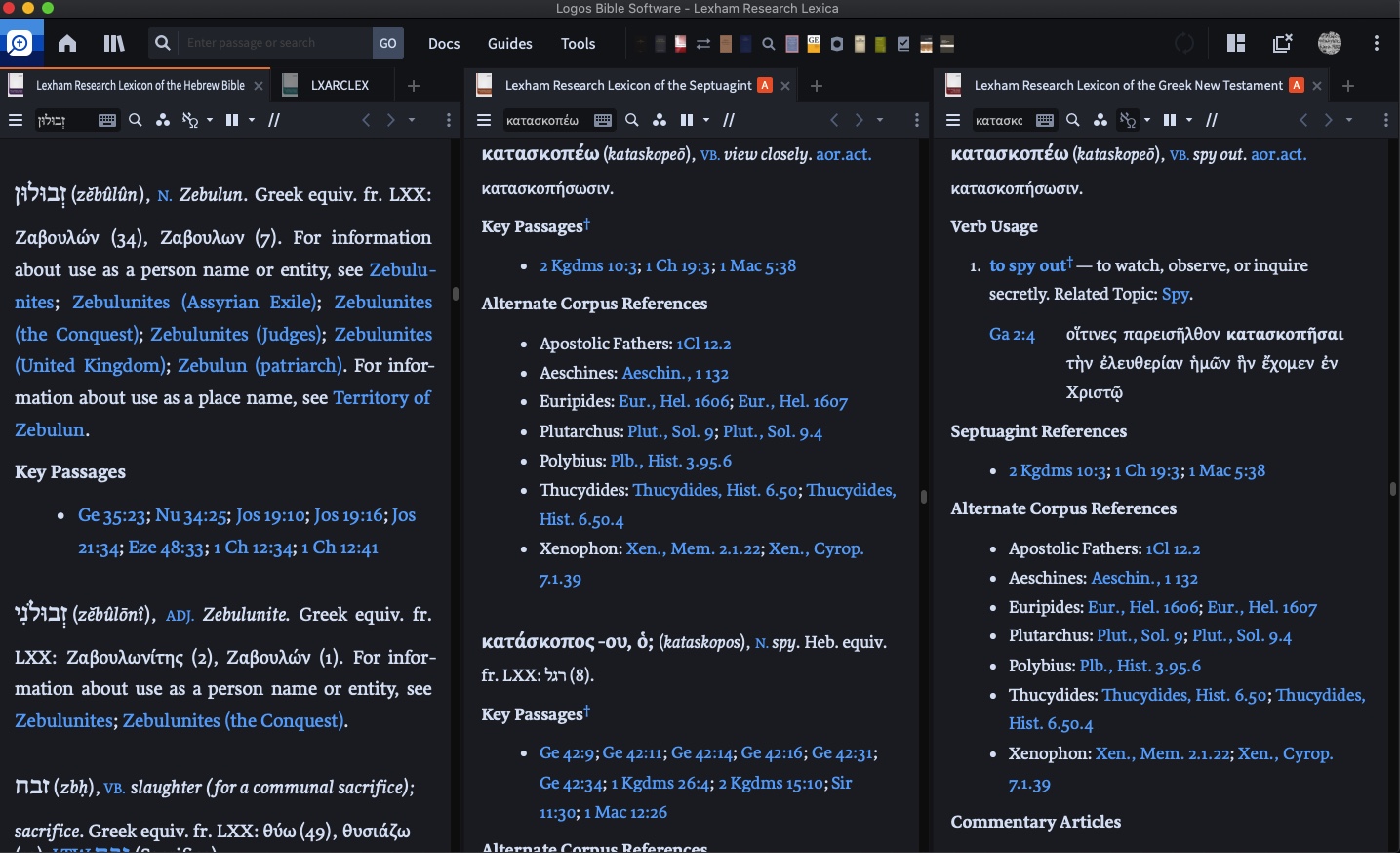
Task: Open the Territory of Zebulon link
Action: coord(381,397)
